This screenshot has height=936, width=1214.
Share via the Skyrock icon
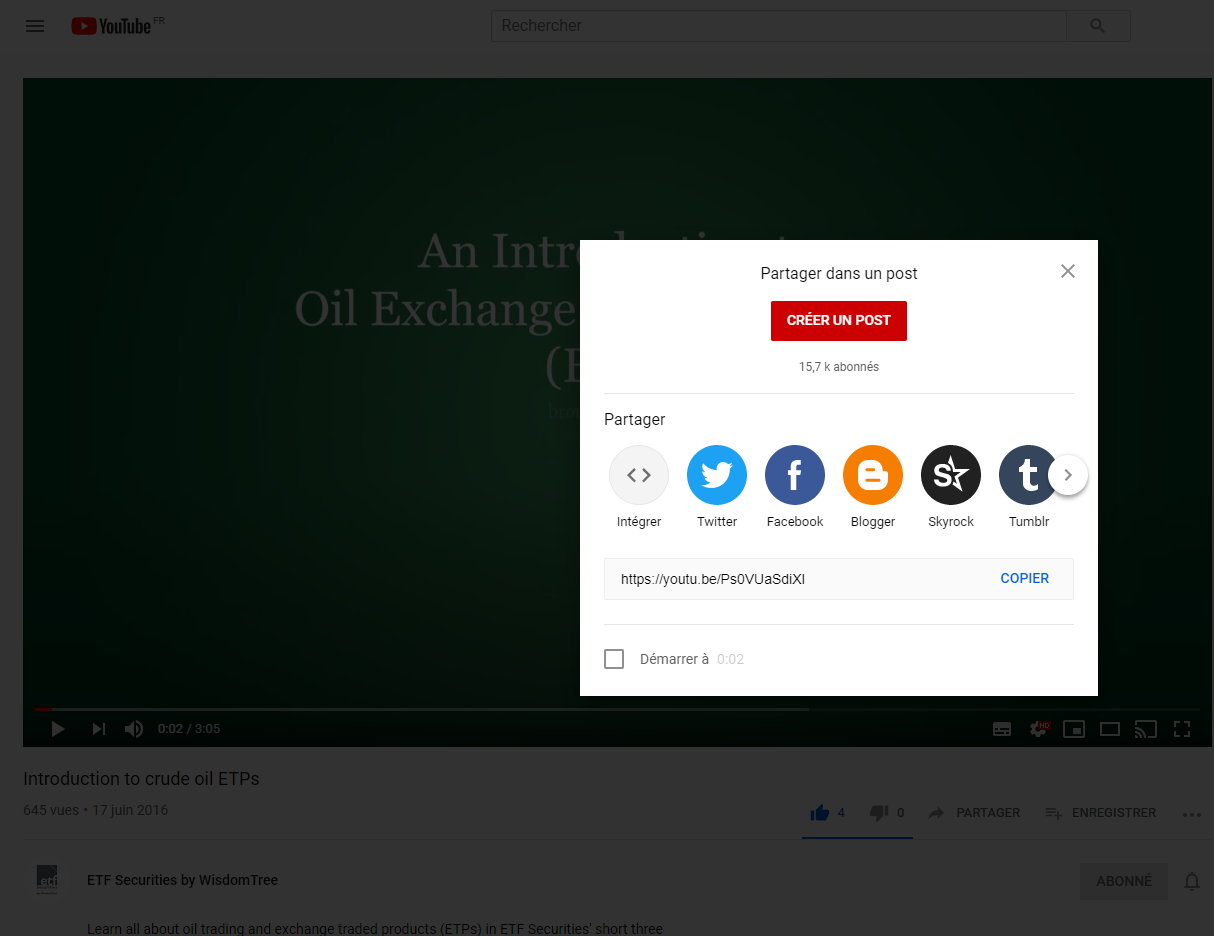[x=951, y=475]
